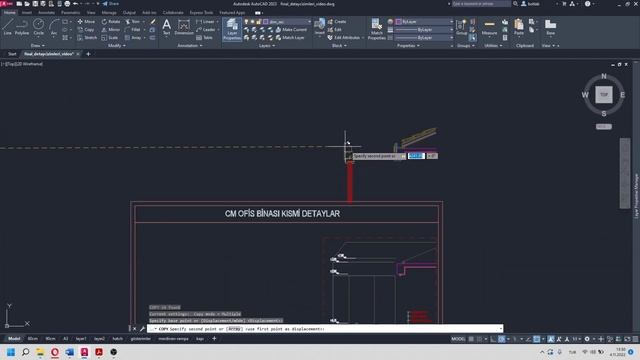640x360 pixels.
Task: Toggle the layer on/off lightbulb icon
Action: (x=246, y=22)
